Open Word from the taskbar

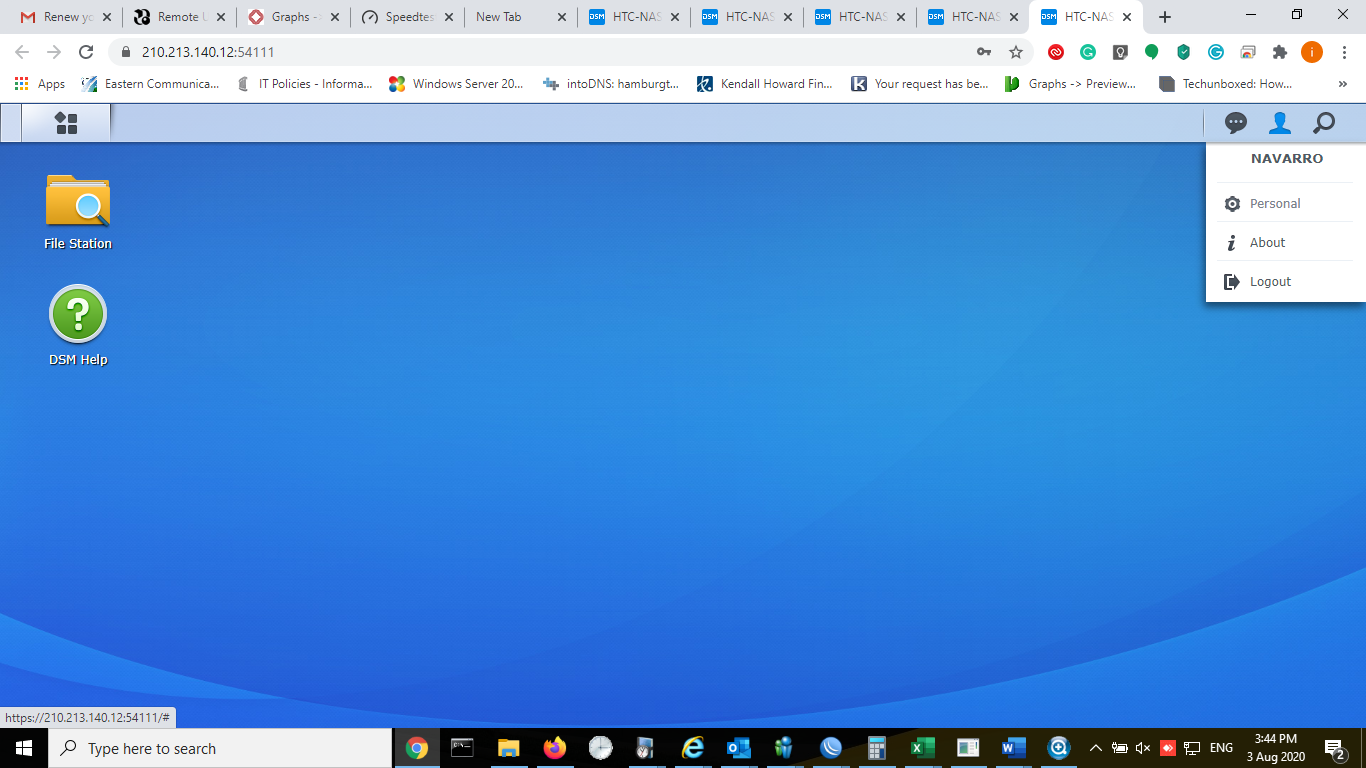[1013, 748]
